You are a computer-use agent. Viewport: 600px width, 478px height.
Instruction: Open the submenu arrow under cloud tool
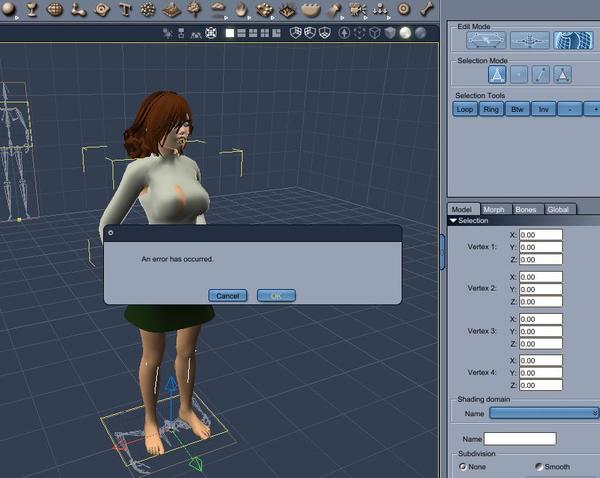(x=226, y=18)
